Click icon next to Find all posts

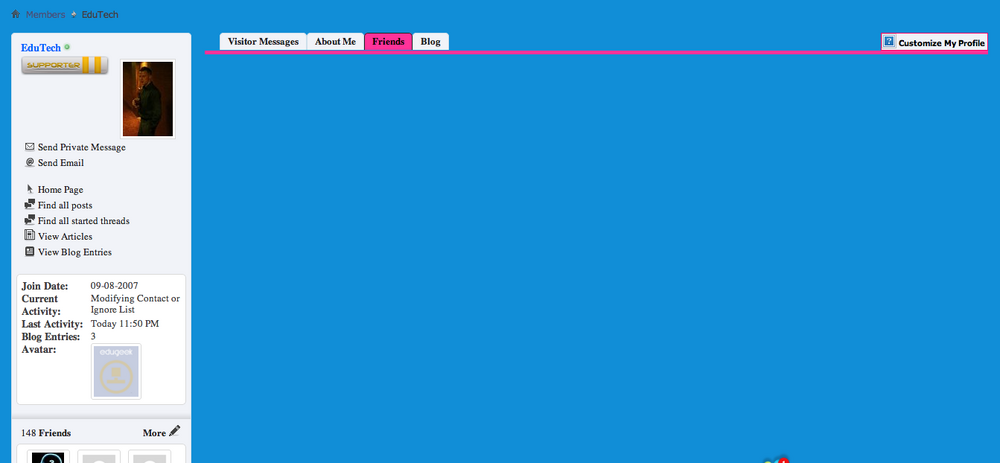(29, 204)
